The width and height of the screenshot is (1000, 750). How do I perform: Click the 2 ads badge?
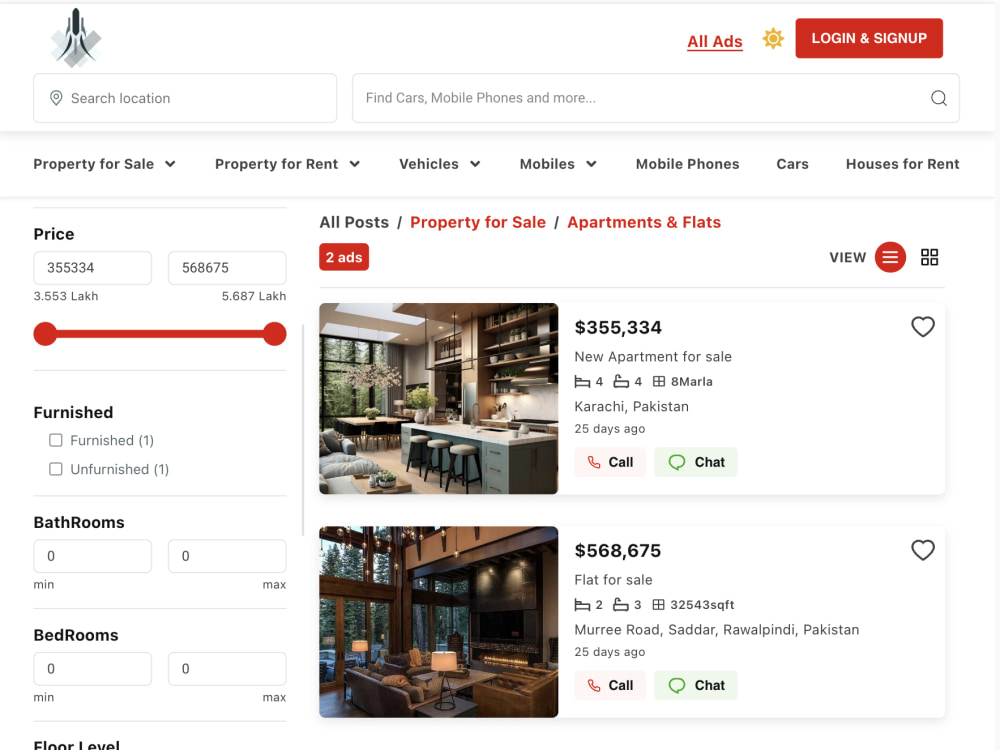pyautogui.click(x=344, y=257)
